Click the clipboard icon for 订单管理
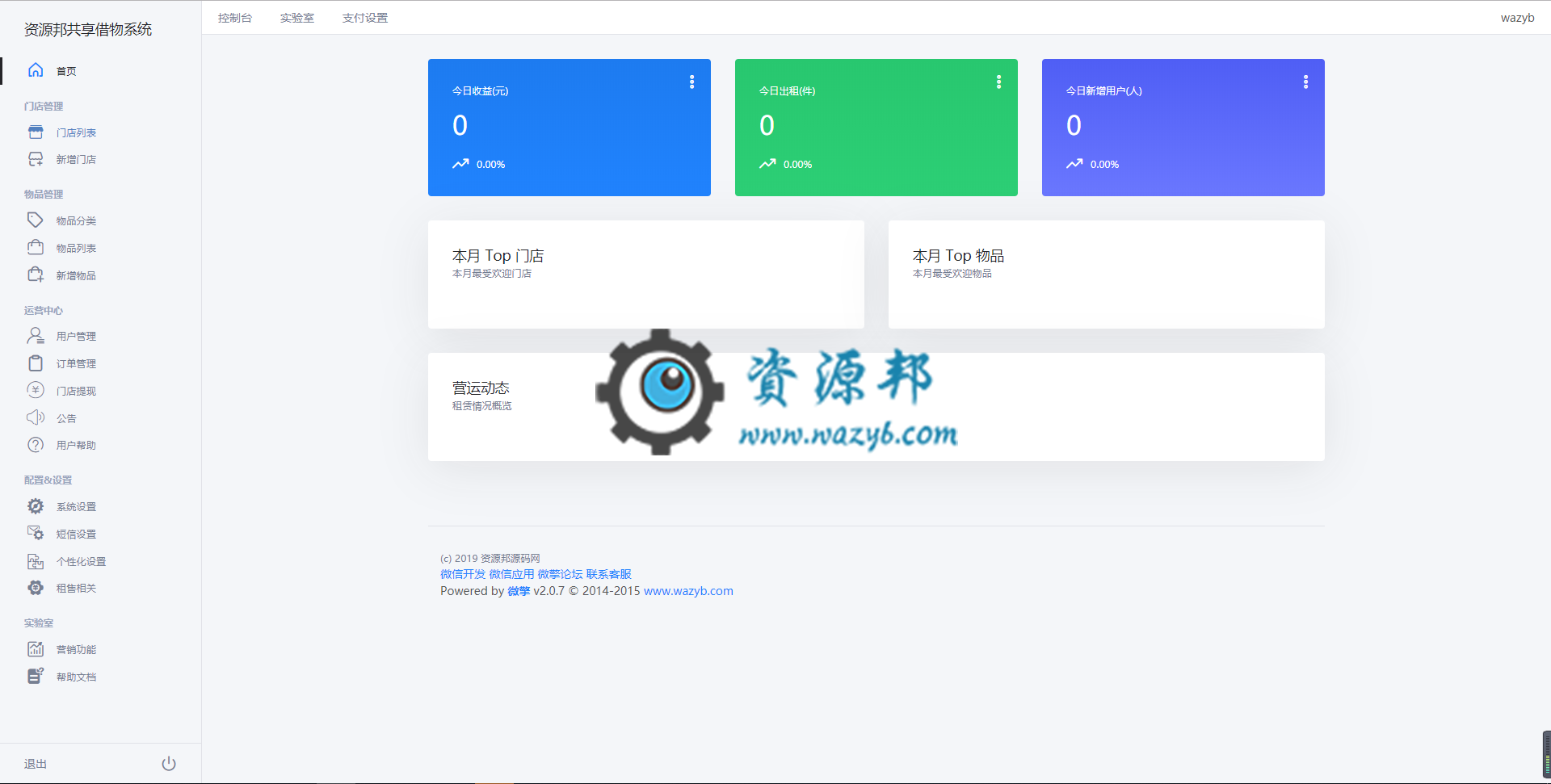The width and height of the screenshot is (1551, 784). 36,363
